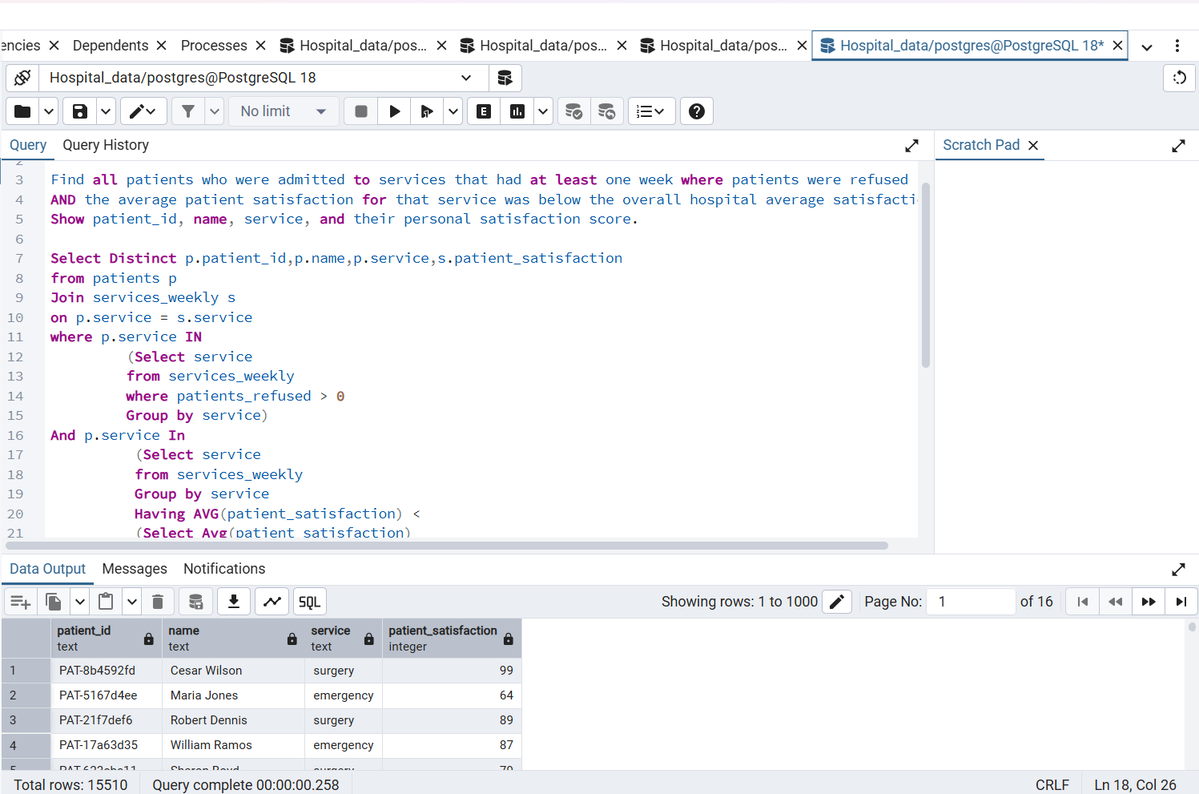
Task: Click the SQL icon in the data toolbar
Action: 309,601
